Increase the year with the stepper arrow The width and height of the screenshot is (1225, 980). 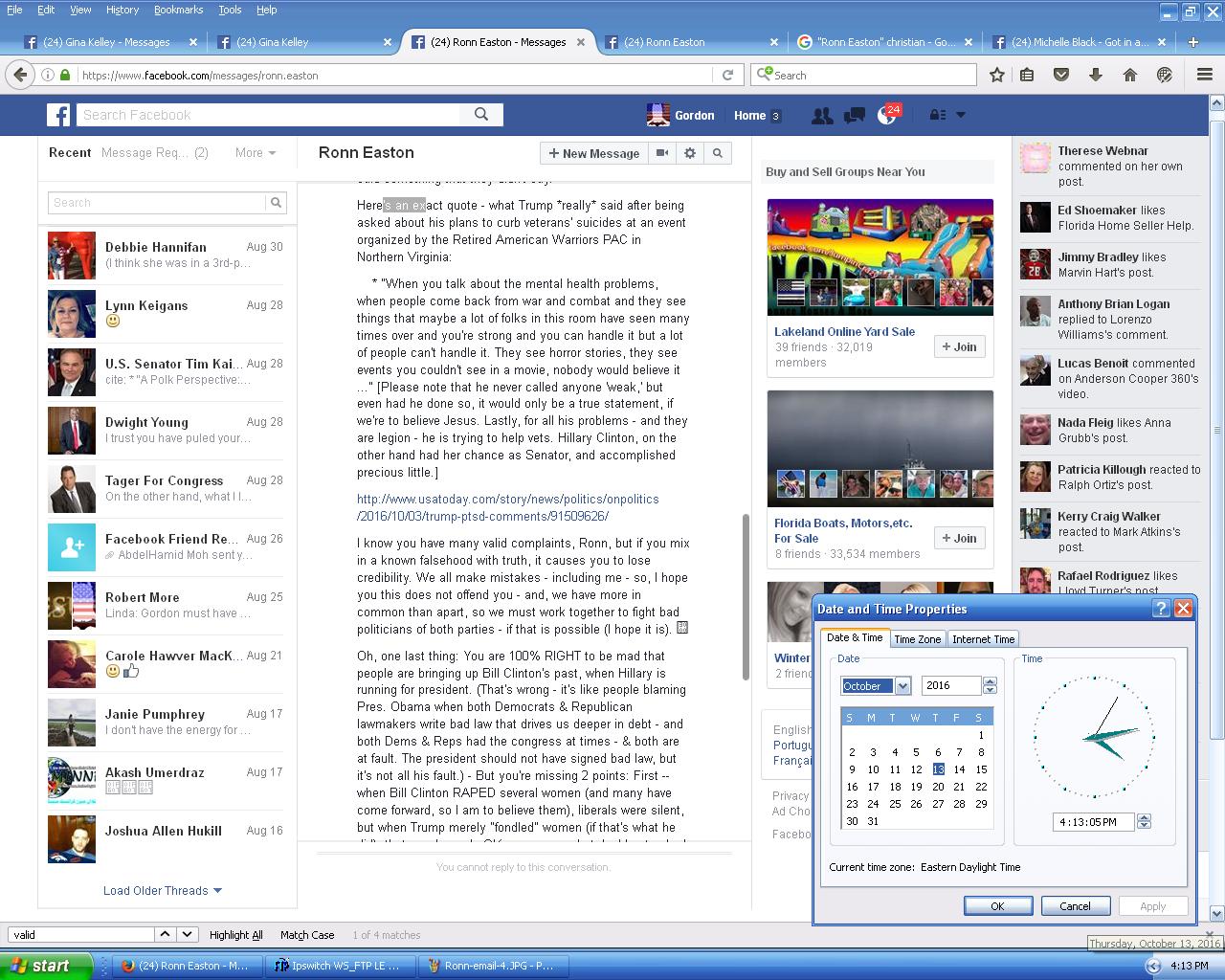990,681
